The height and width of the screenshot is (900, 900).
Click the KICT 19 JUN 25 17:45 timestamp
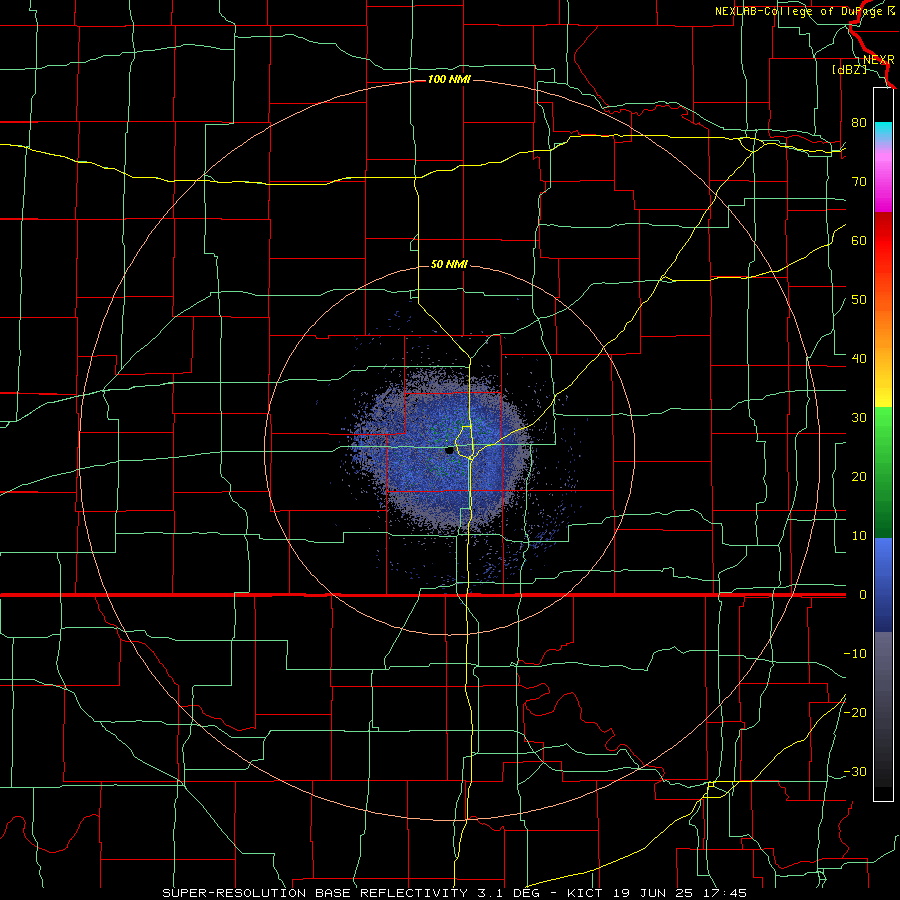(657, 893)
